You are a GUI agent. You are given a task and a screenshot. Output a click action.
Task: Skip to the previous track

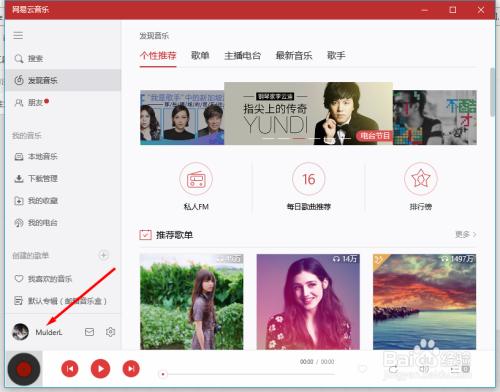[x=70, y=369]
